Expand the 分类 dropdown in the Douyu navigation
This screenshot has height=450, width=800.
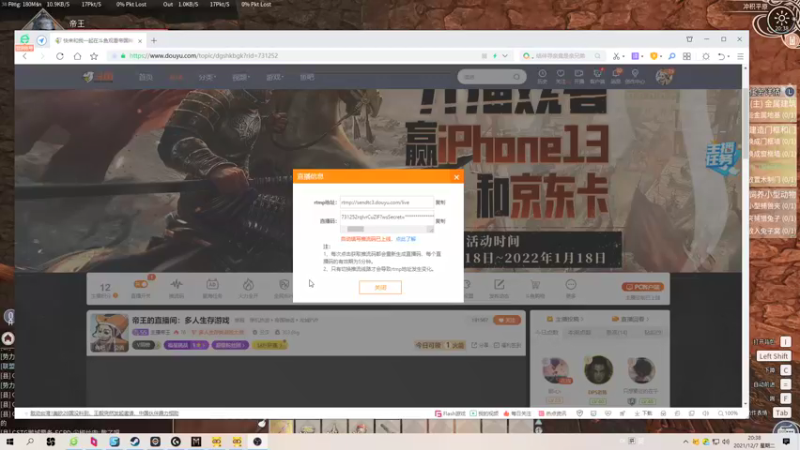[207, 78]
